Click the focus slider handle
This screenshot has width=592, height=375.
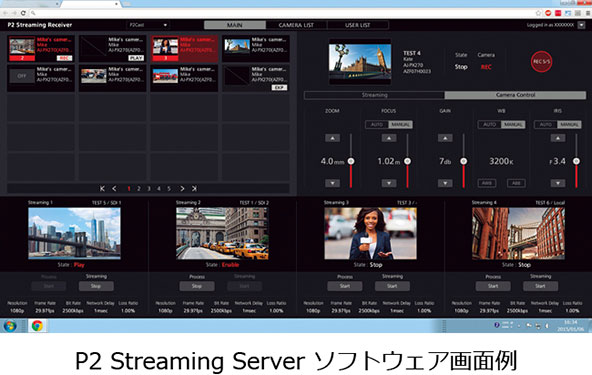pos(407,161)
